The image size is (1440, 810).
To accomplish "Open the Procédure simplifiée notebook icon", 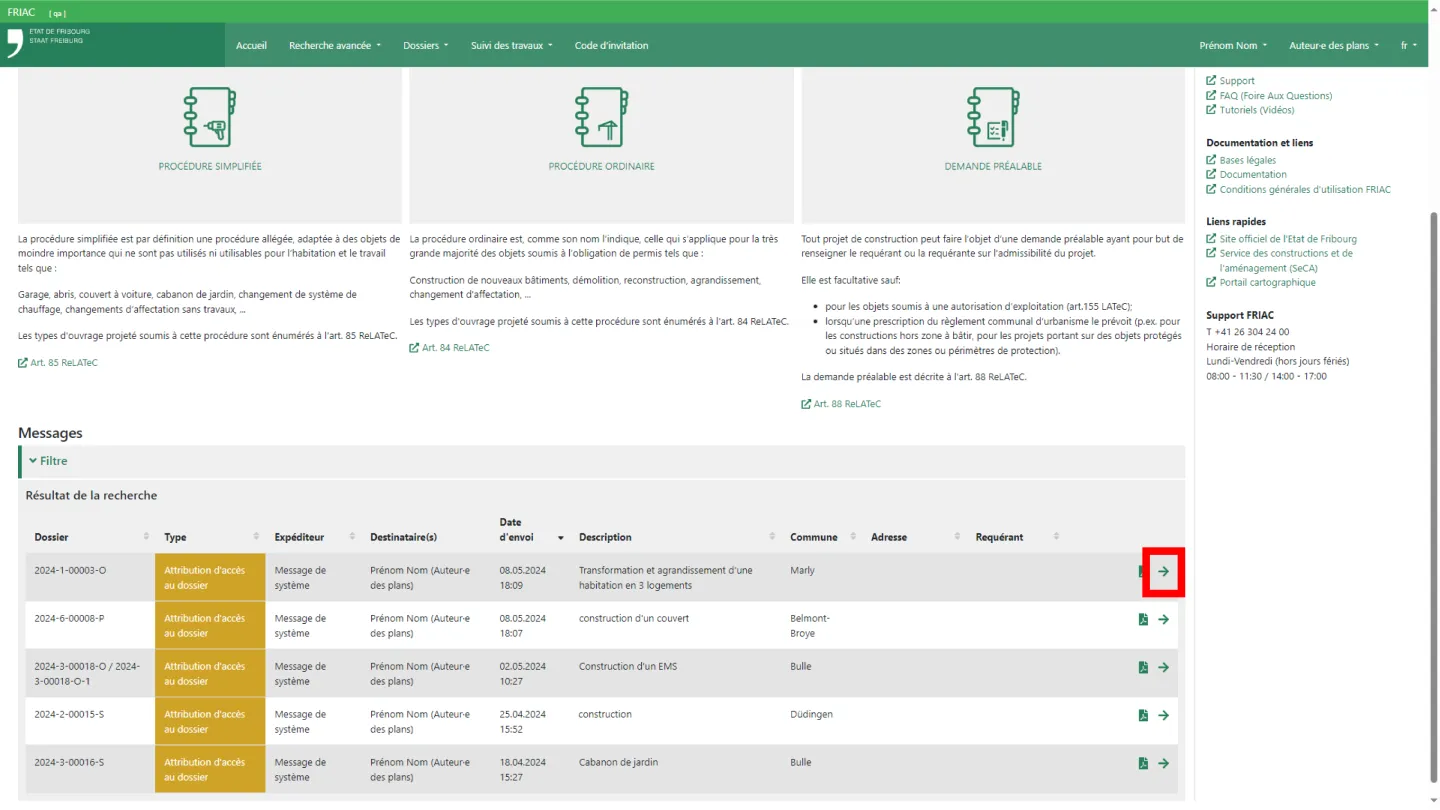I will point(210,118).
